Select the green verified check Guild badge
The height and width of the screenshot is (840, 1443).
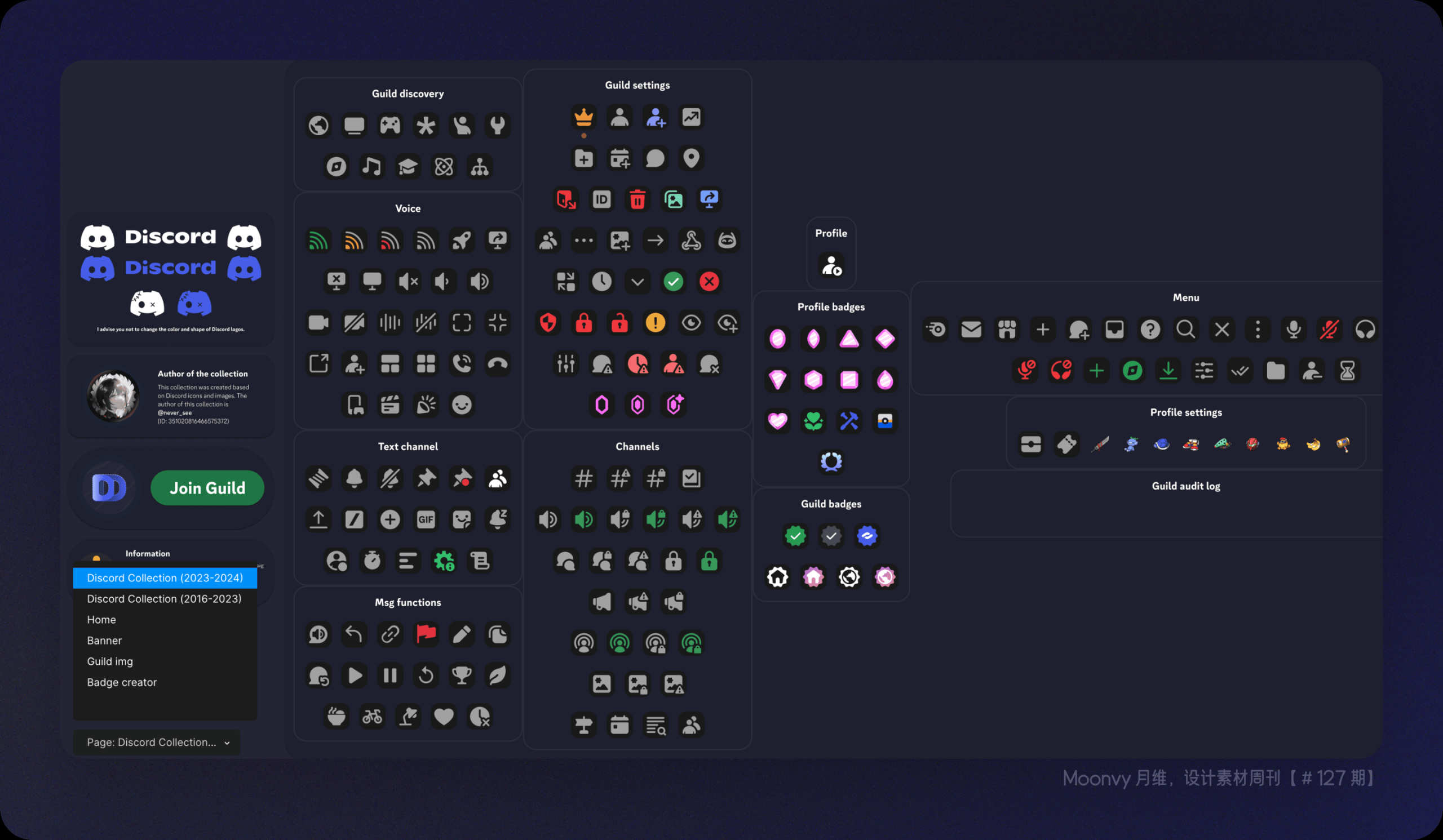[x=795, y=536]
